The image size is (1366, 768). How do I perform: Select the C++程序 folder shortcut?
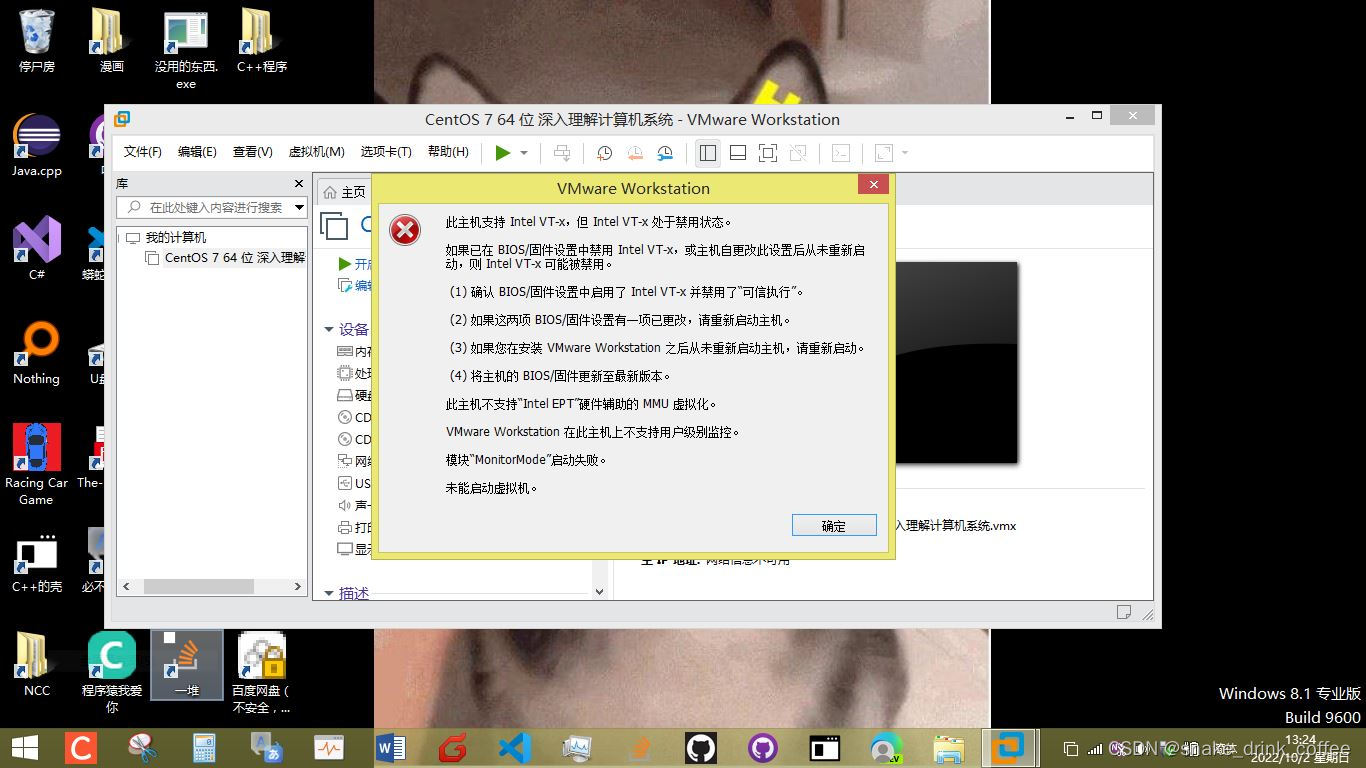point(261,41)
